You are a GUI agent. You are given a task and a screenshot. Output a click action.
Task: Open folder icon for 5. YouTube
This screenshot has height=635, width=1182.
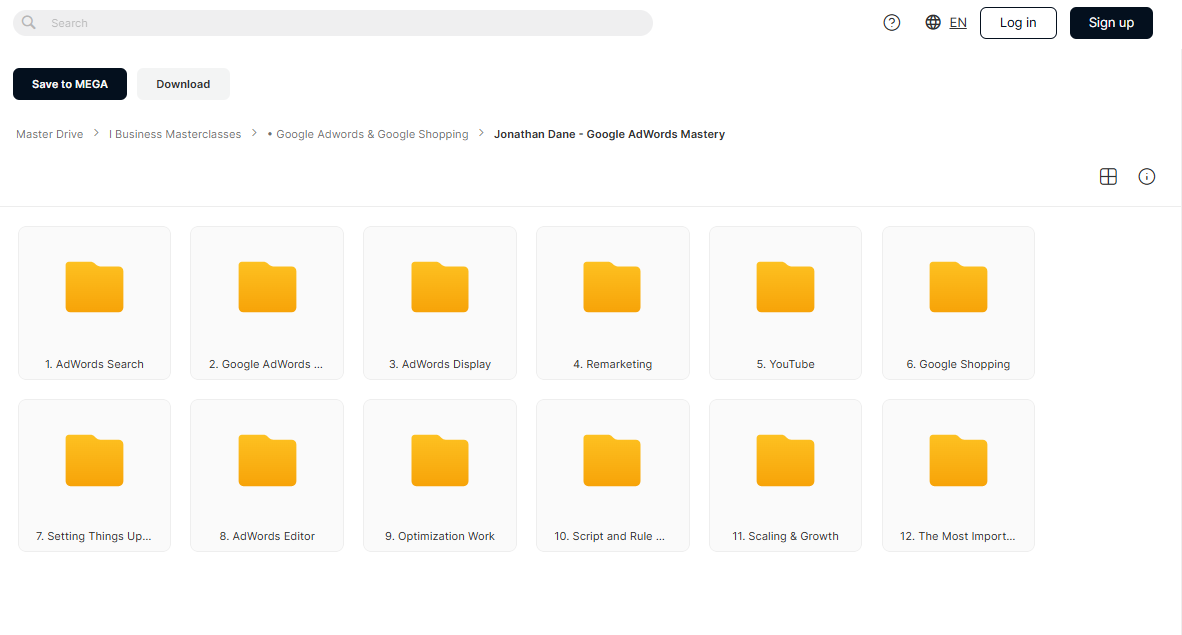pos(785,287)
